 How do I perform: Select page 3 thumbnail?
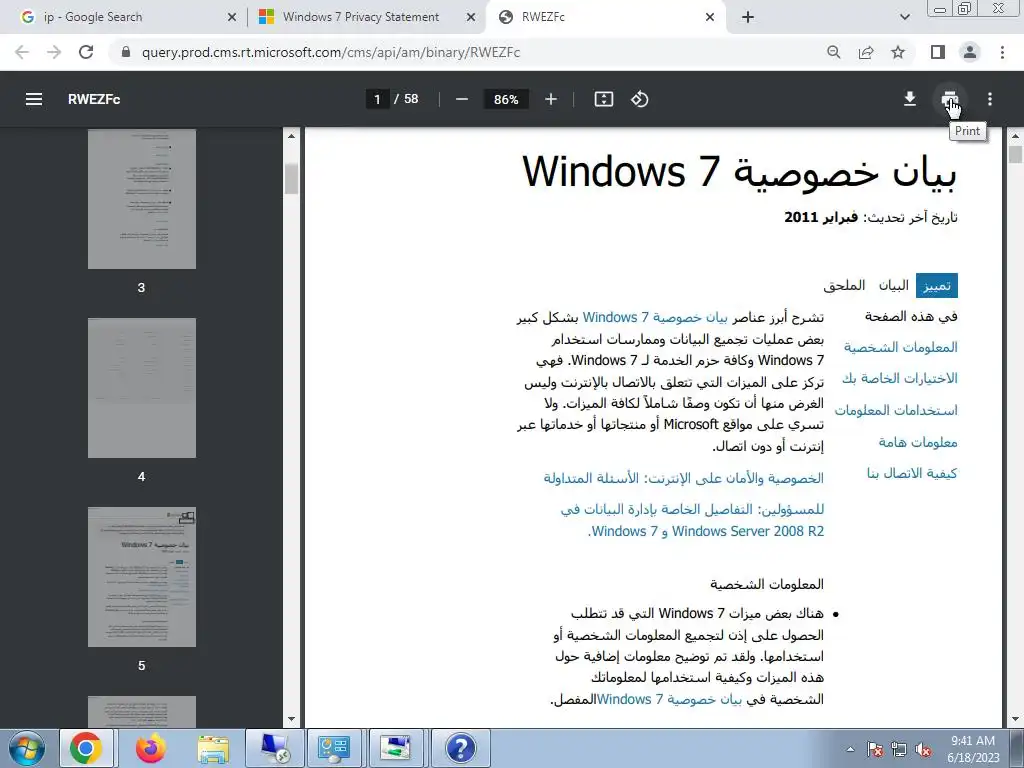point(142,199)
